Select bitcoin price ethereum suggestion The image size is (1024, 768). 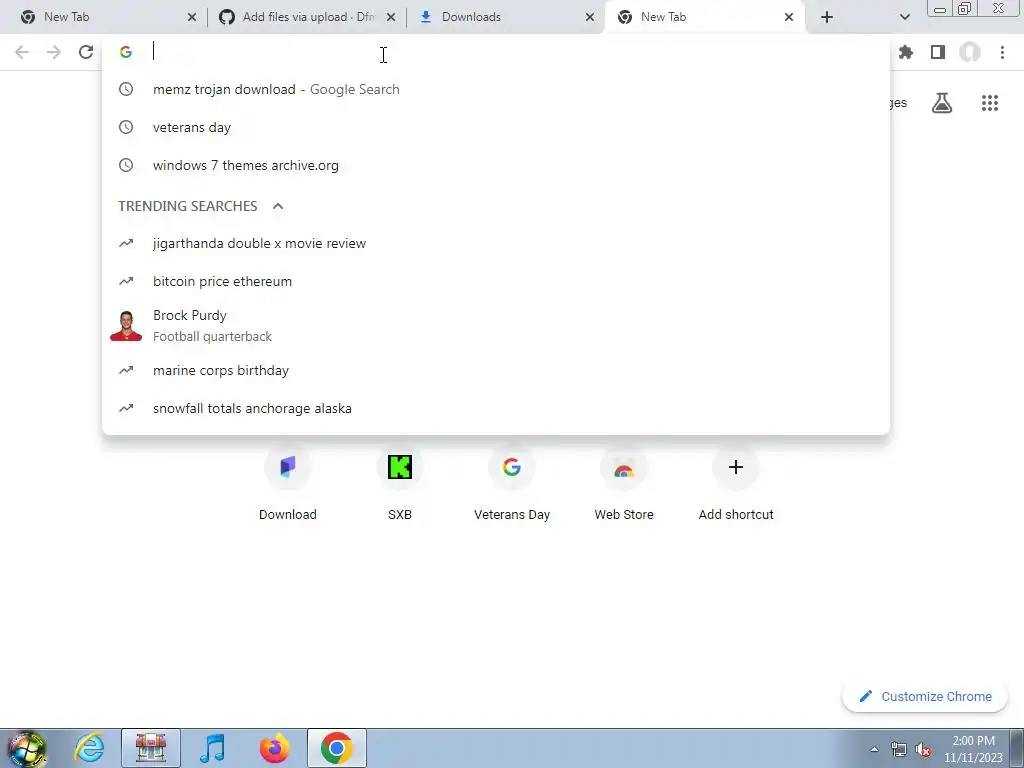[496, 281]
